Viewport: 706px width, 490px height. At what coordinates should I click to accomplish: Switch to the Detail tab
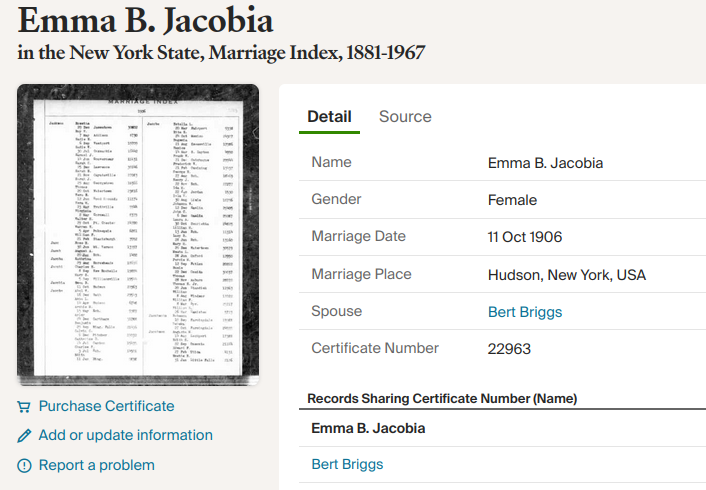tap(329, 116)
